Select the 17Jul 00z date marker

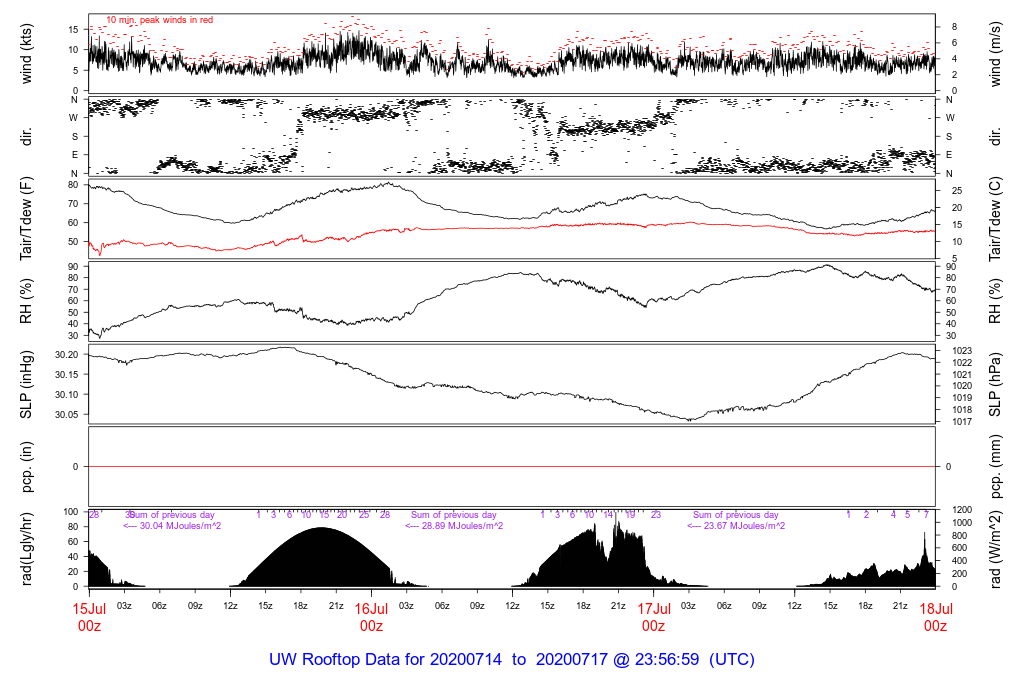pos(653,616)
